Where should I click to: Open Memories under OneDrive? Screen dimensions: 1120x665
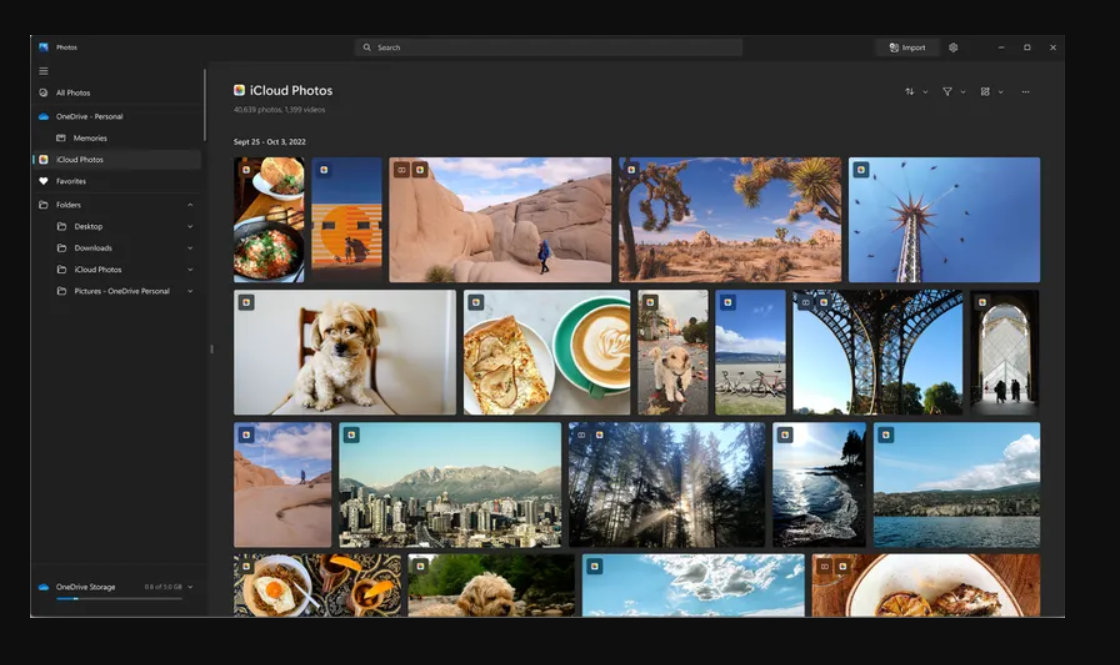pos(89,138)
